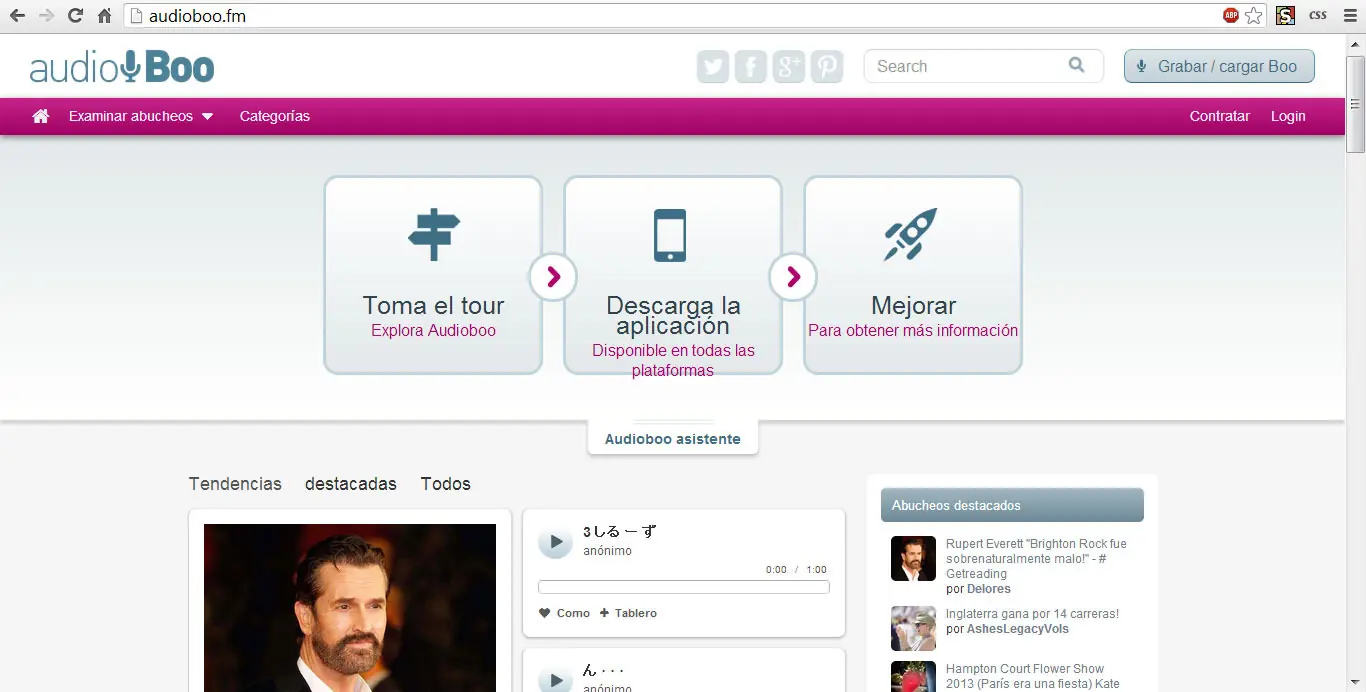Open the Categorías menu item

[275, 116]
